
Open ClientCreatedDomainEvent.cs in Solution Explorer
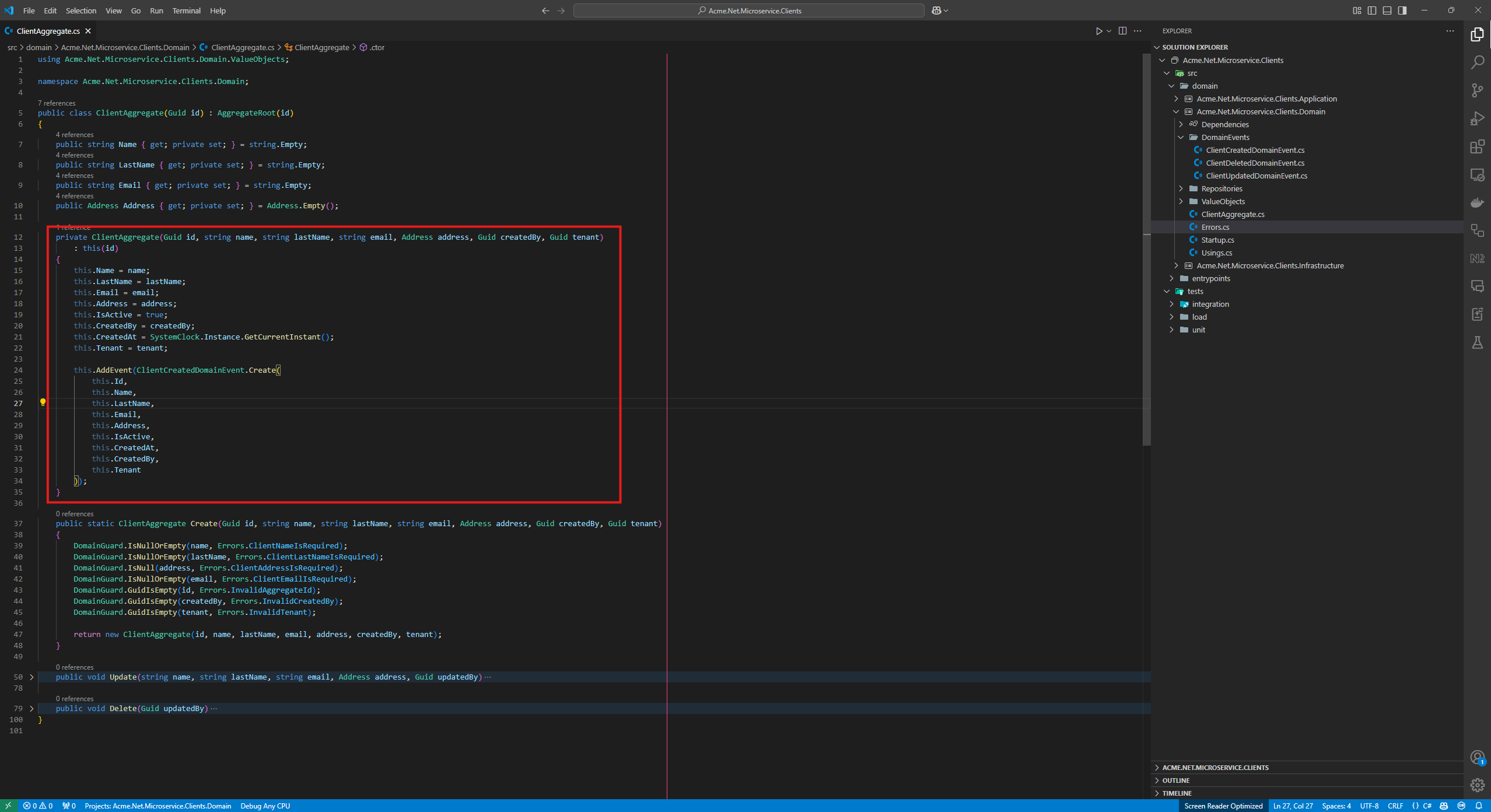coord(1255,150)
